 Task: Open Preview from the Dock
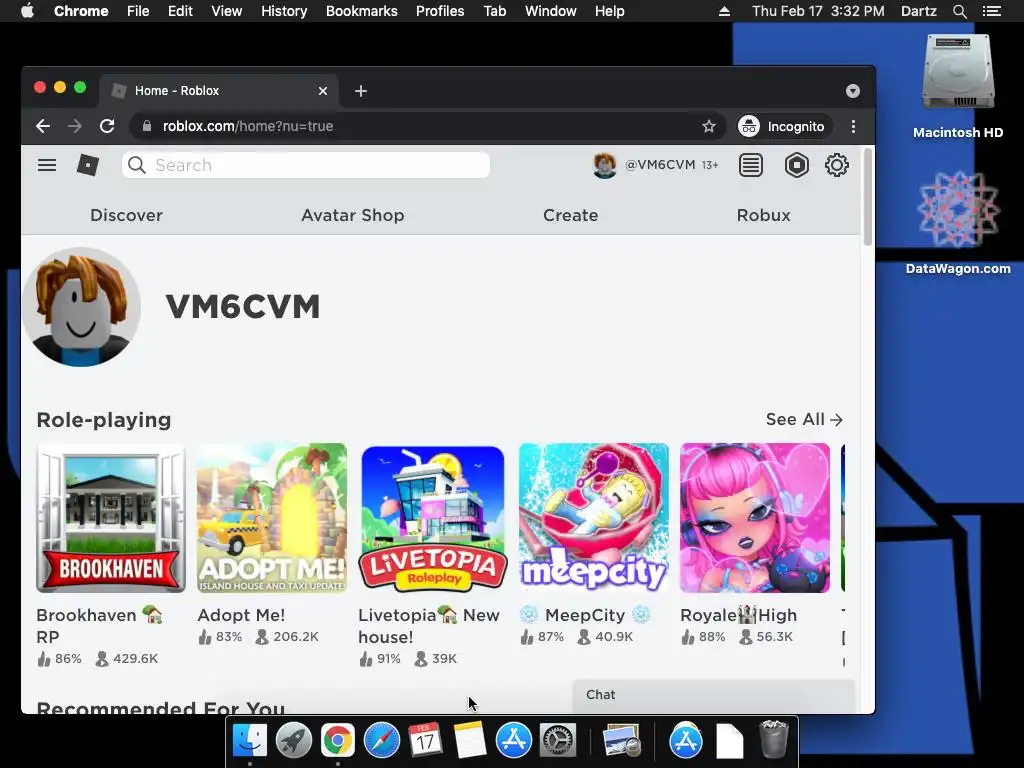[x=622, y=741]
